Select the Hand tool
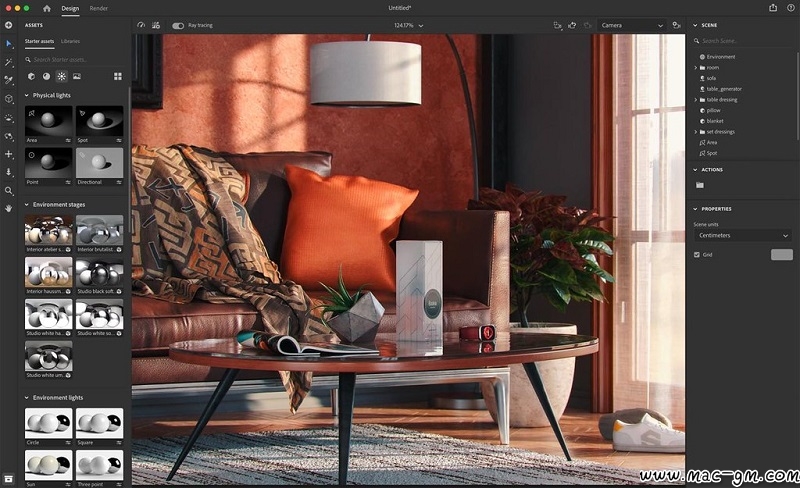The width and height of the screenshot is (800, 488). (9, 208)
